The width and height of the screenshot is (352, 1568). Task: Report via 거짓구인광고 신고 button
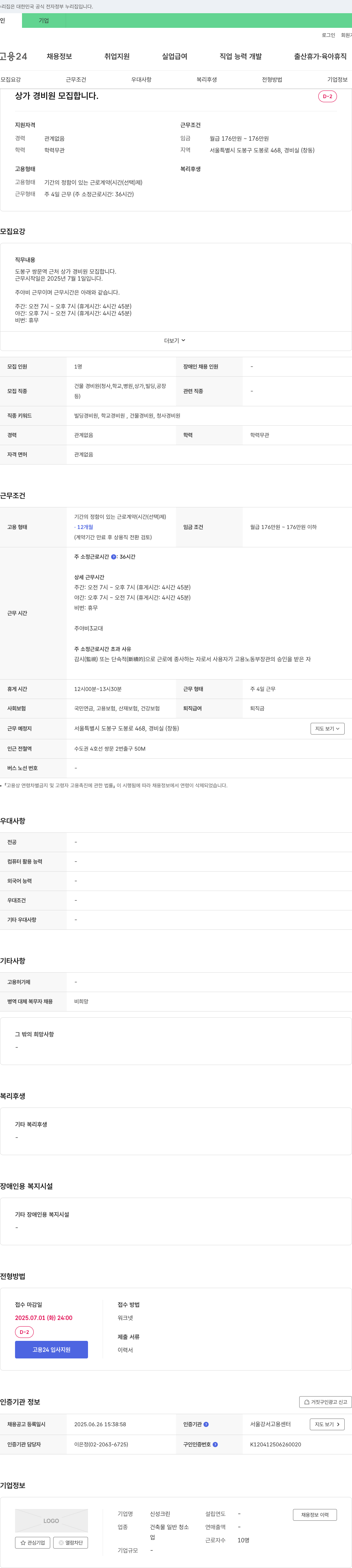326,1402
